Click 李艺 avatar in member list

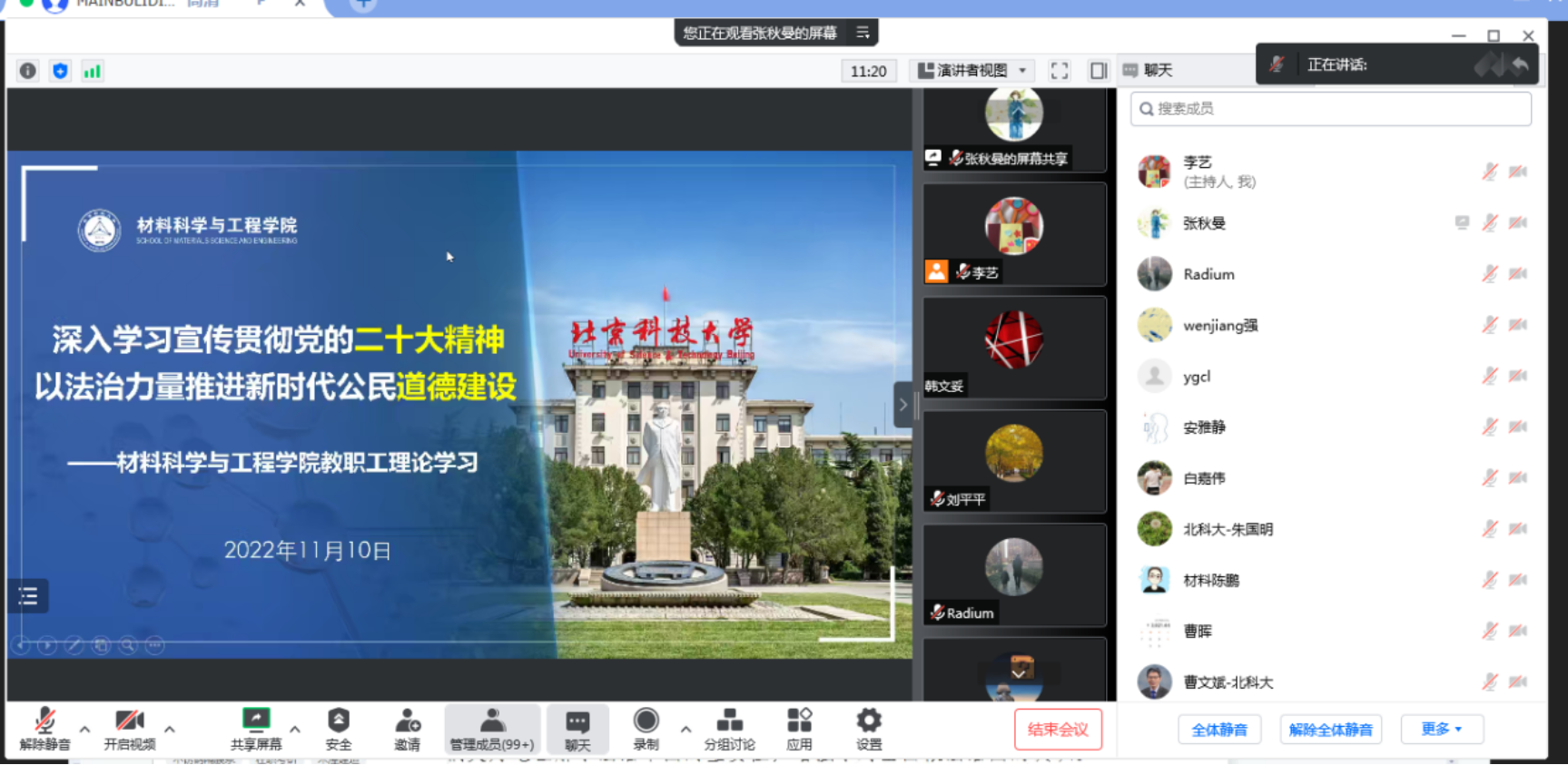(1154, 172)
